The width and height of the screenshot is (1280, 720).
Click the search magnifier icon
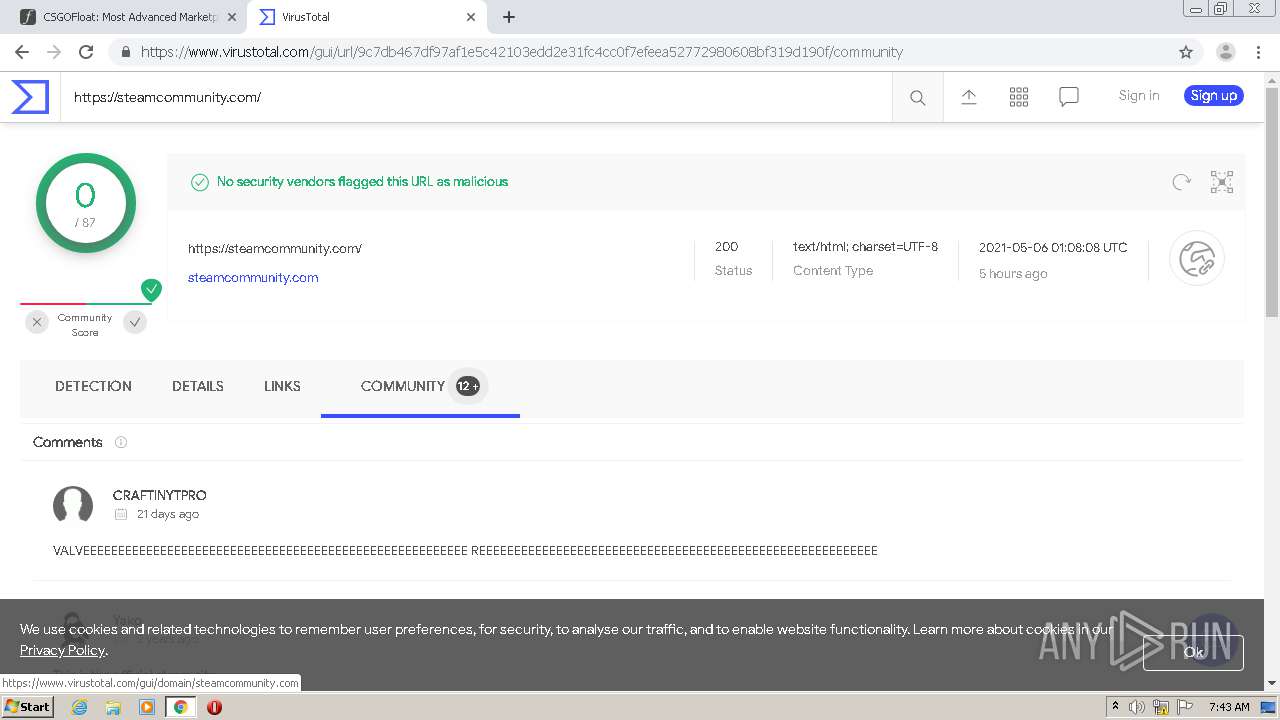(x=917, y=97)
